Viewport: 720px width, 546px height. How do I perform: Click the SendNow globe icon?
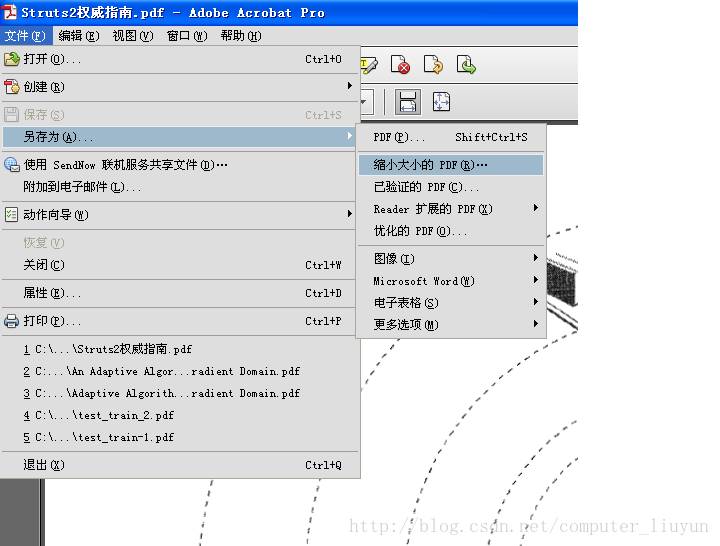point(11,164)
